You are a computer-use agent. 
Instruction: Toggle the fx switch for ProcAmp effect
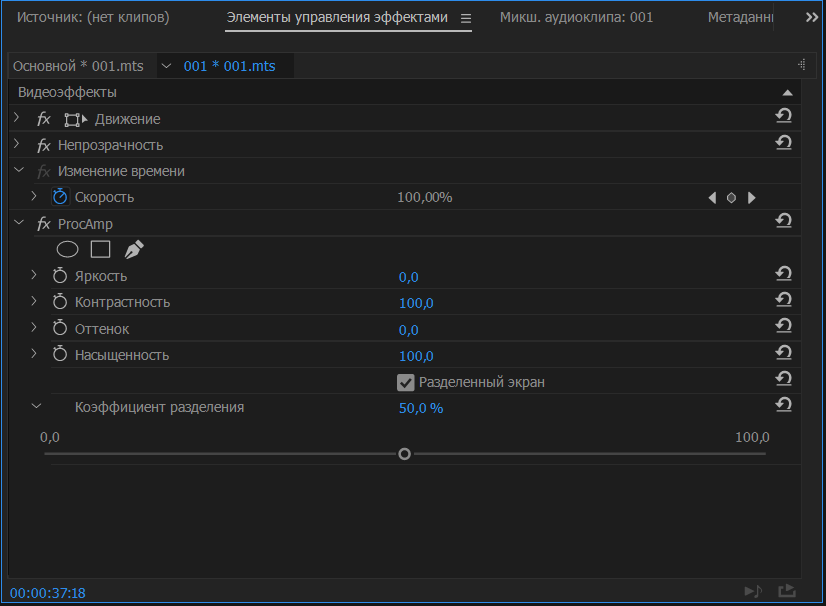pos(43,224)
